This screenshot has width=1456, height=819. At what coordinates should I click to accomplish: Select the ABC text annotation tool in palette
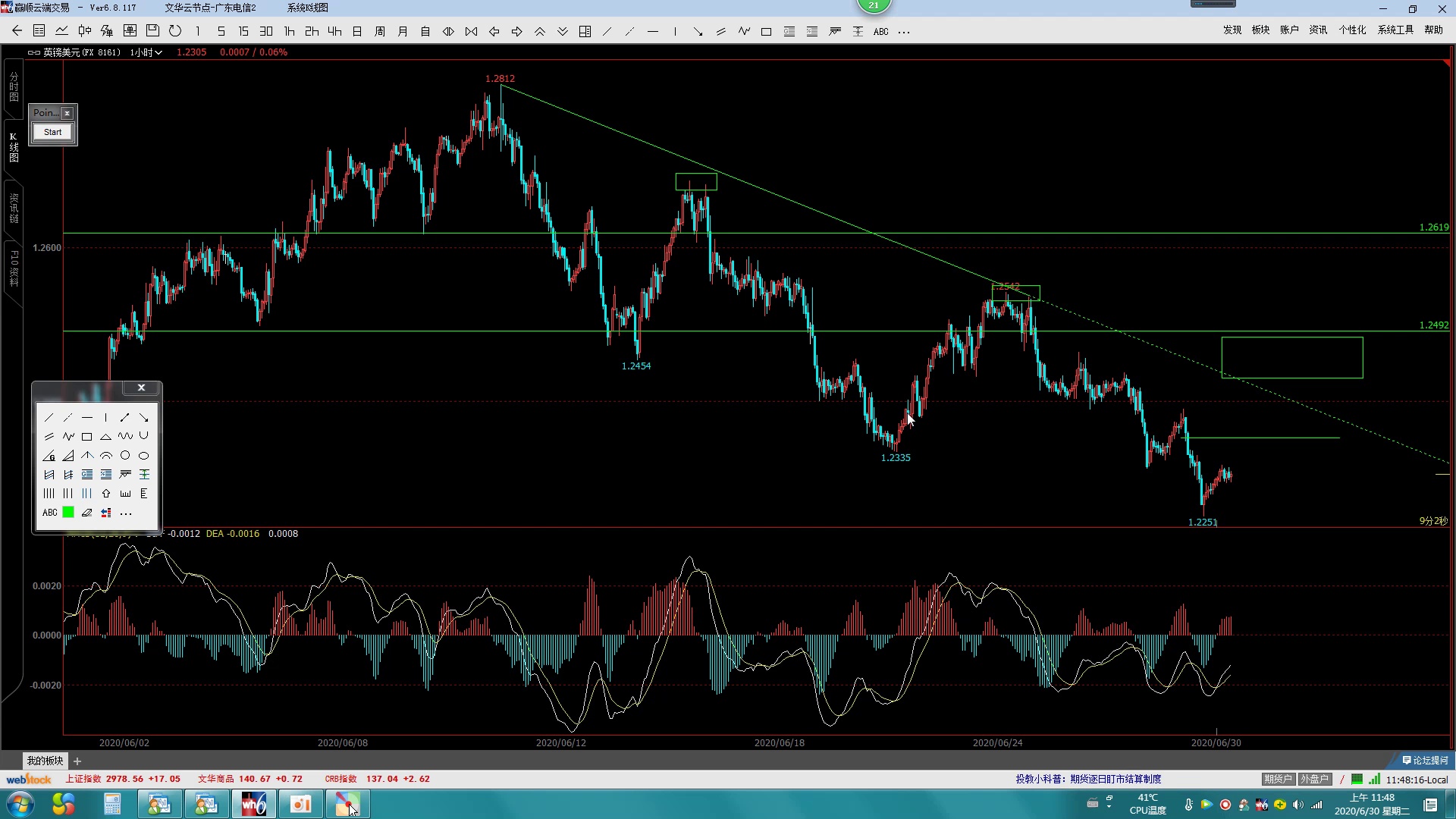(49, 513)
